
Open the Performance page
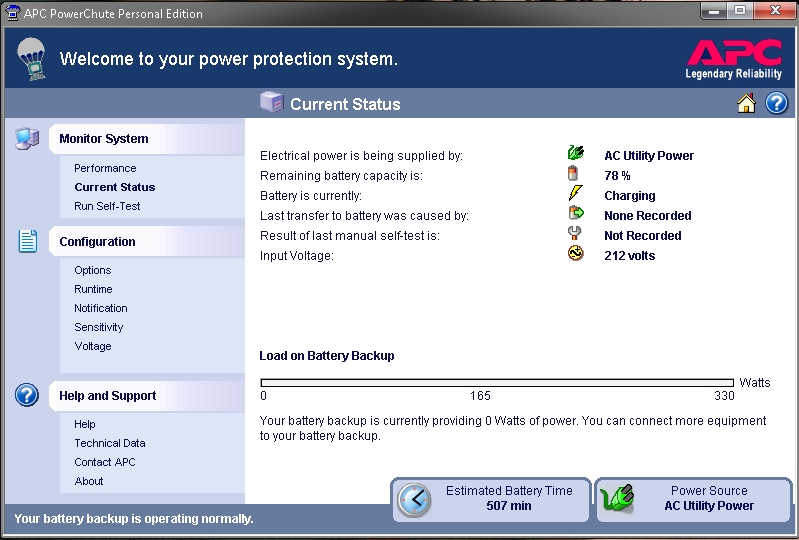tap(105, 168)
